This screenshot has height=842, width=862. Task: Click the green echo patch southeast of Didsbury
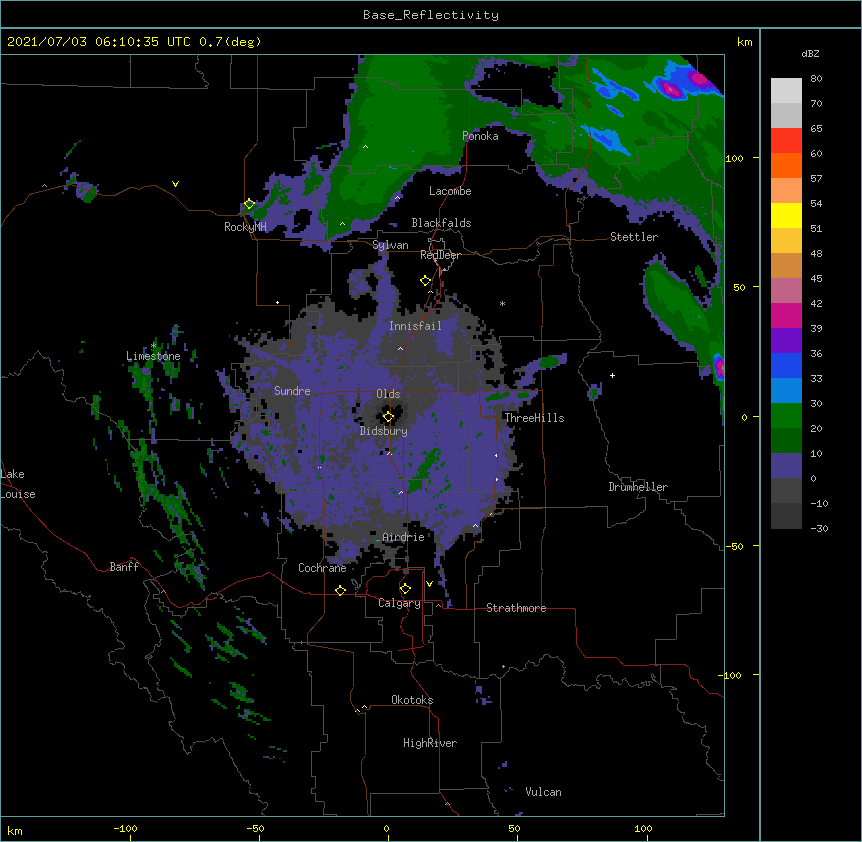[423, 470]
